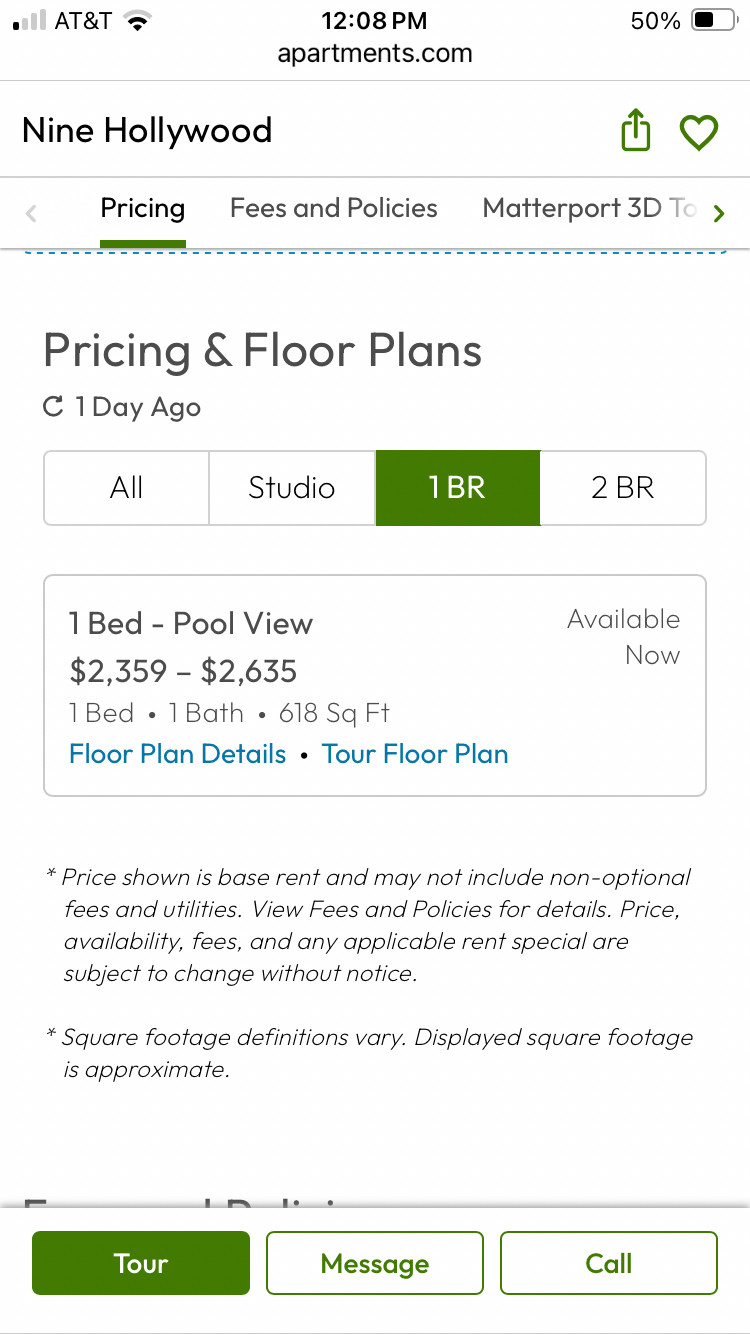The image size is (750, 1334).
Task: Select the 2 BR filter
Action: pyautogui.click(x=623, y=488)
